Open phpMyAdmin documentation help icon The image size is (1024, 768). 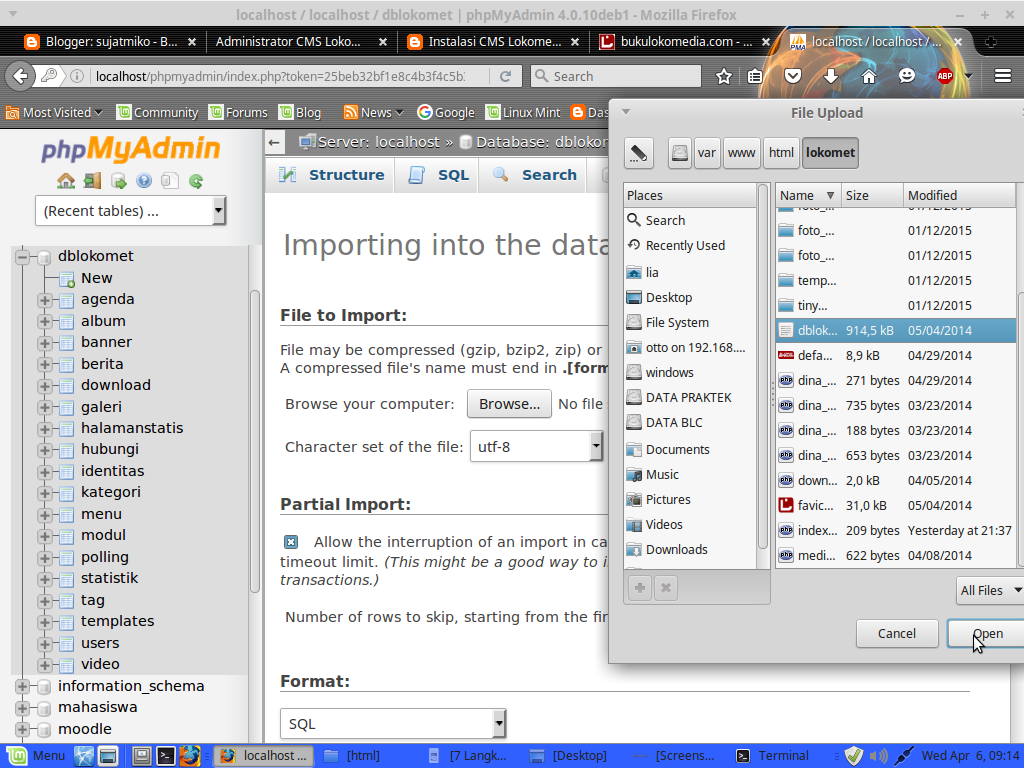(144, 181)
